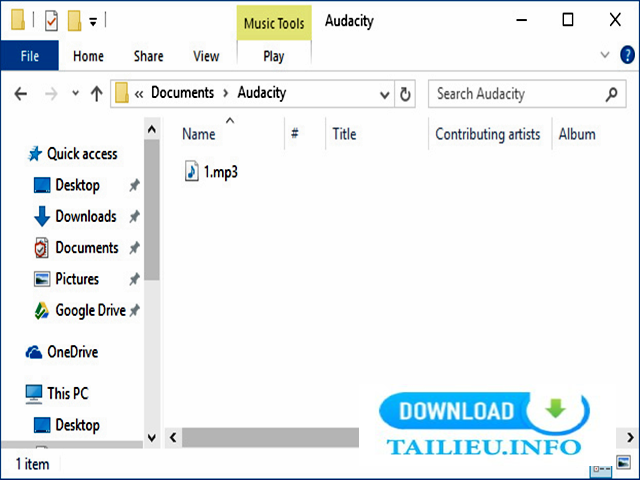Click navigation pane scroll up arrow

[x=152, y=130]
